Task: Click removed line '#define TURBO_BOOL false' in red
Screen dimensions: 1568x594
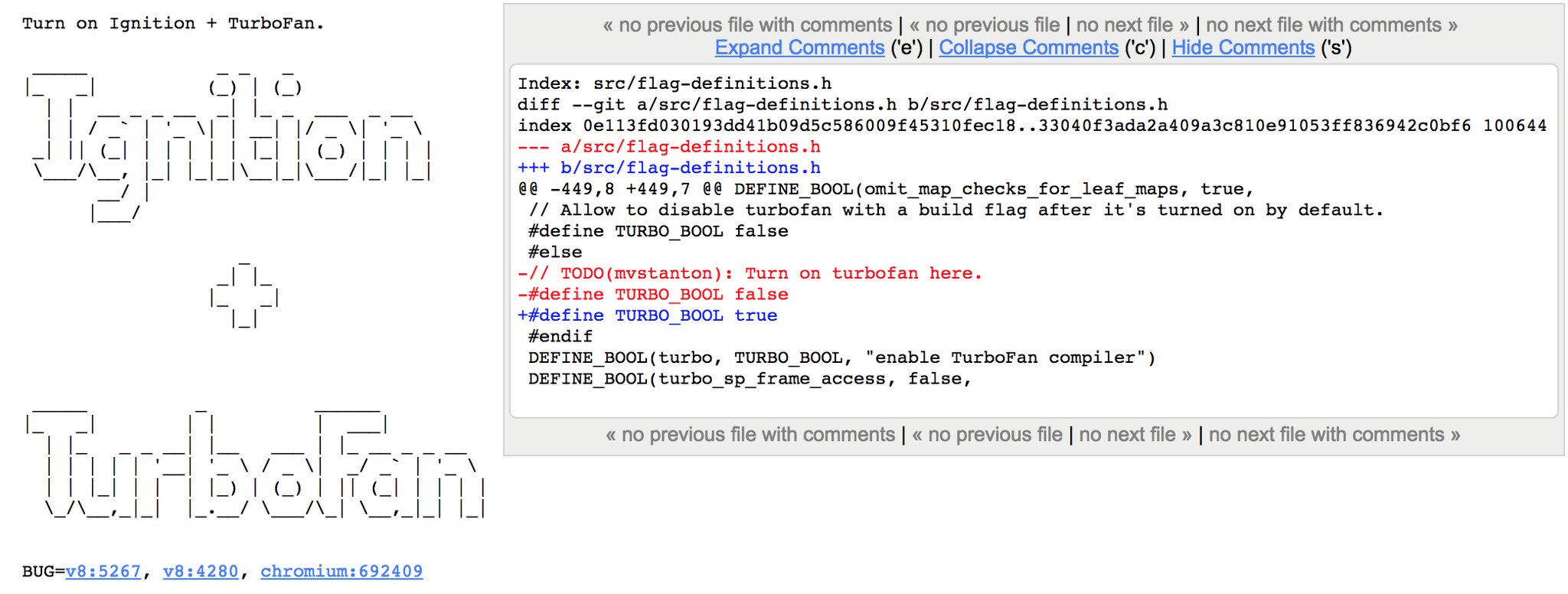Action: point(653,295)
